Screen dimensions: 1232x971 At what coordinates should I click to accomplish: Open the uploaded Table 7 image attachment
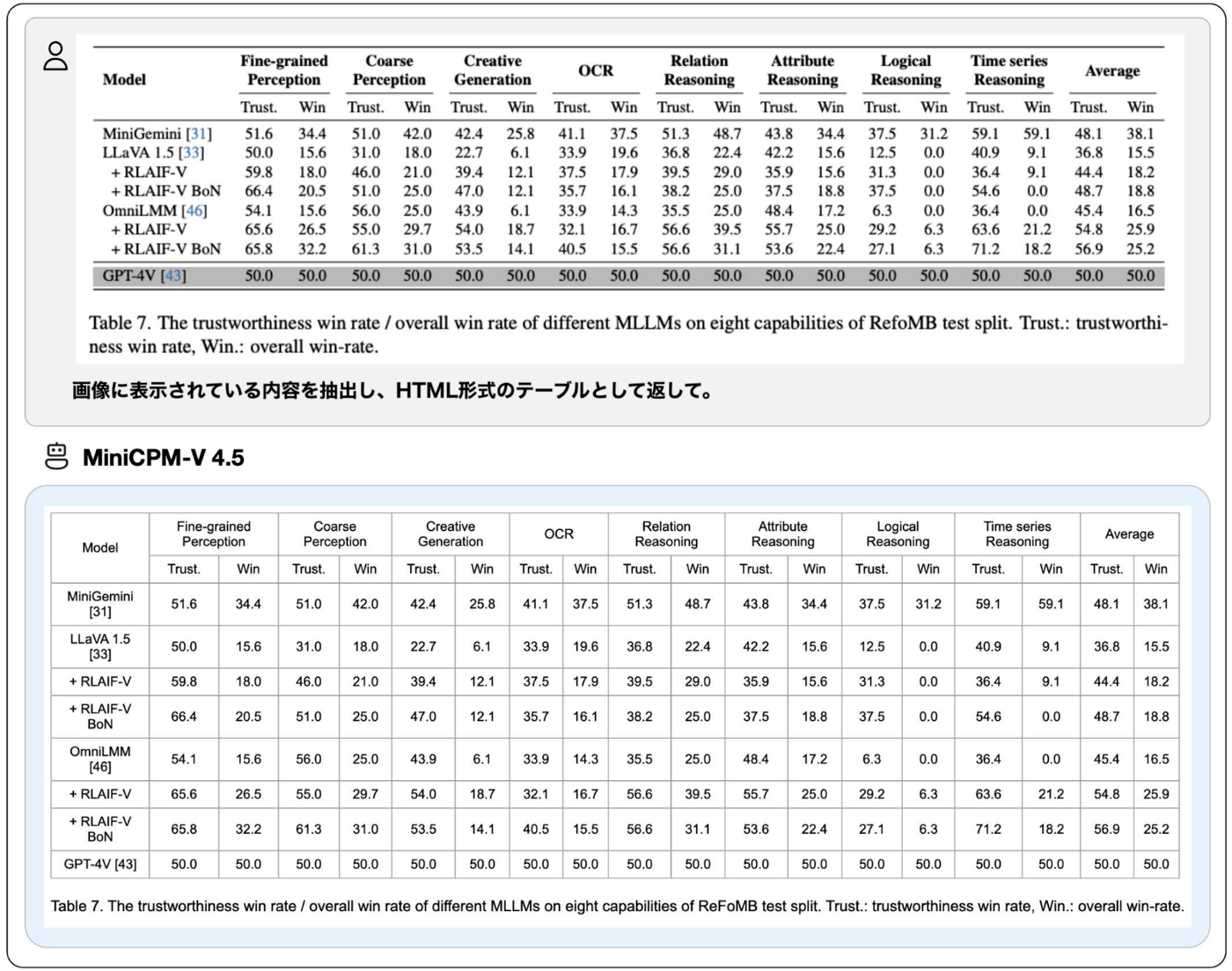click(x=629, y=200)
